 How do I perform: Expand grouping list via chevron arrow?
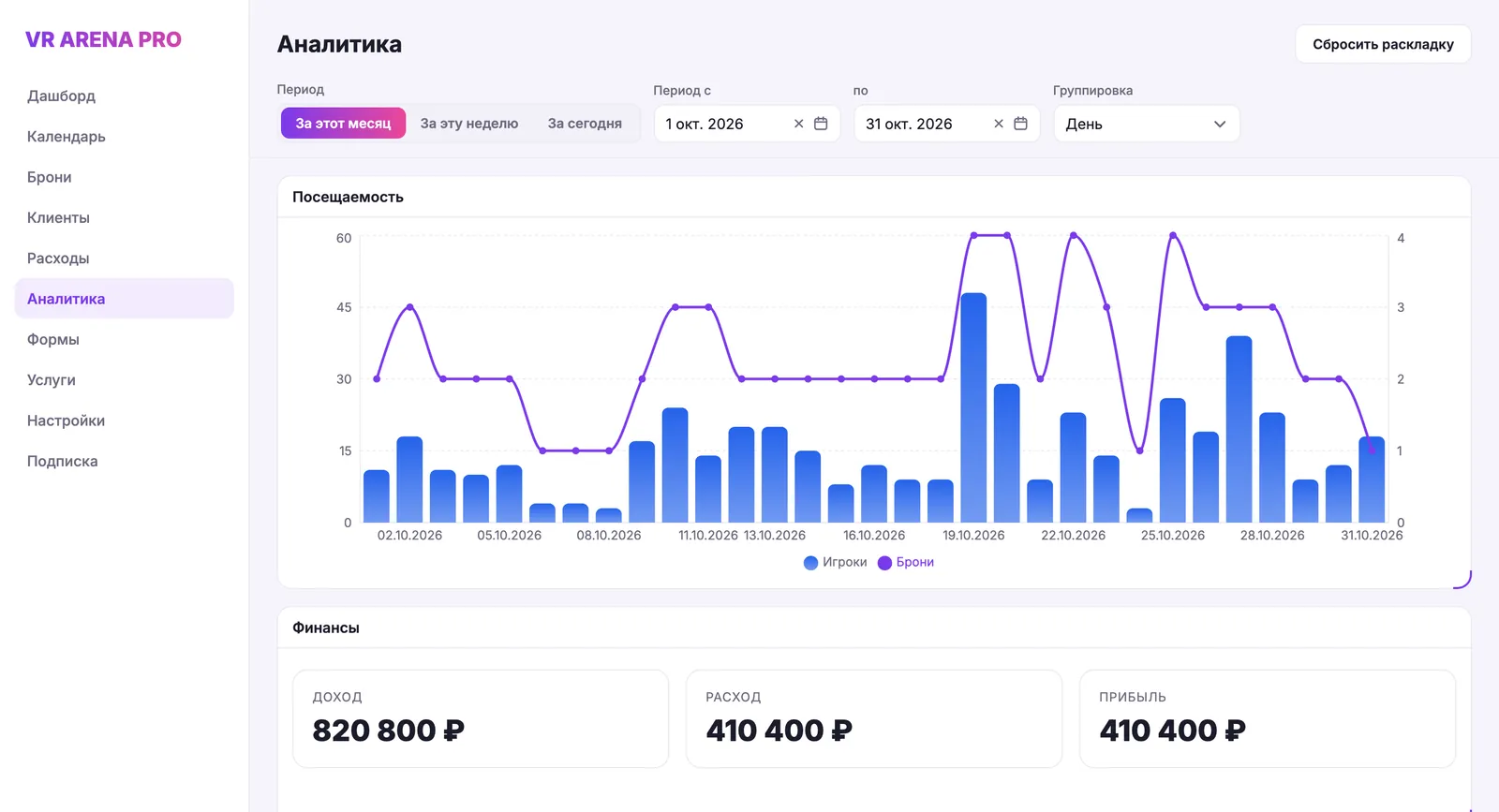[x=1220, y=124]
